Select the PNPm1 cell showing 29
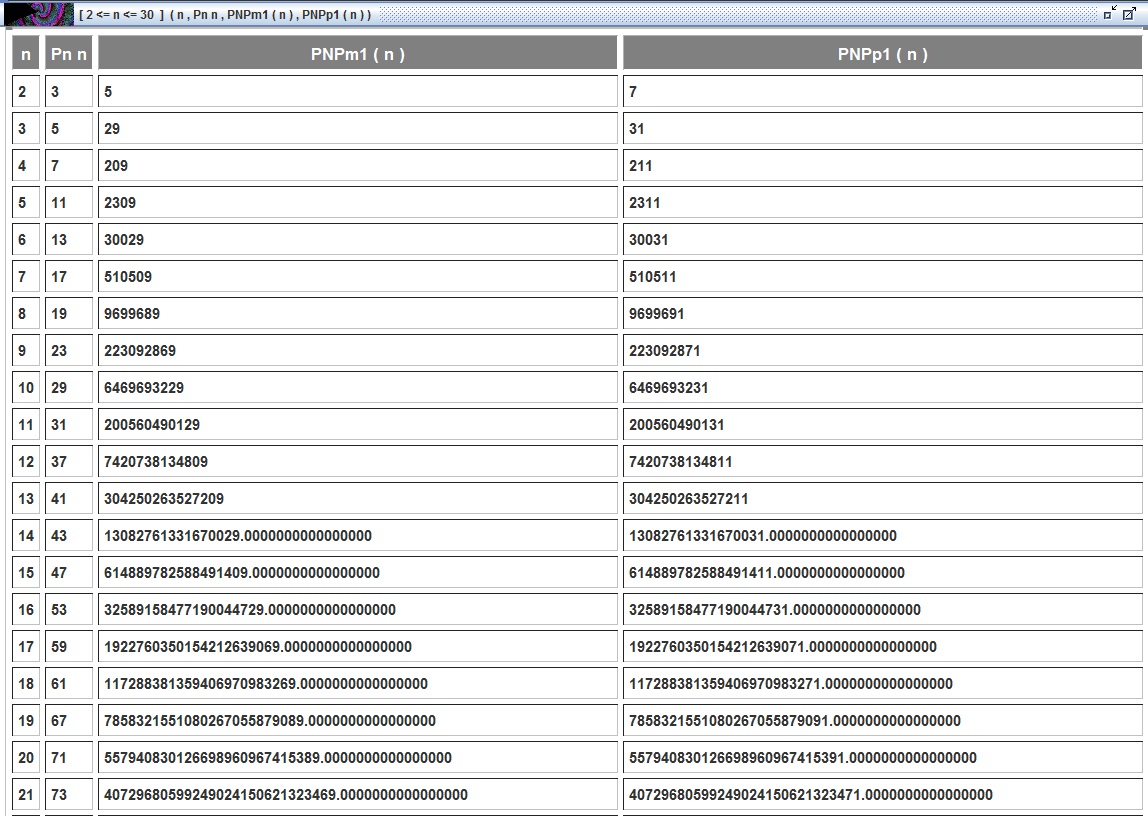This screenshot has height=816, width=1148. coord(358,129)
